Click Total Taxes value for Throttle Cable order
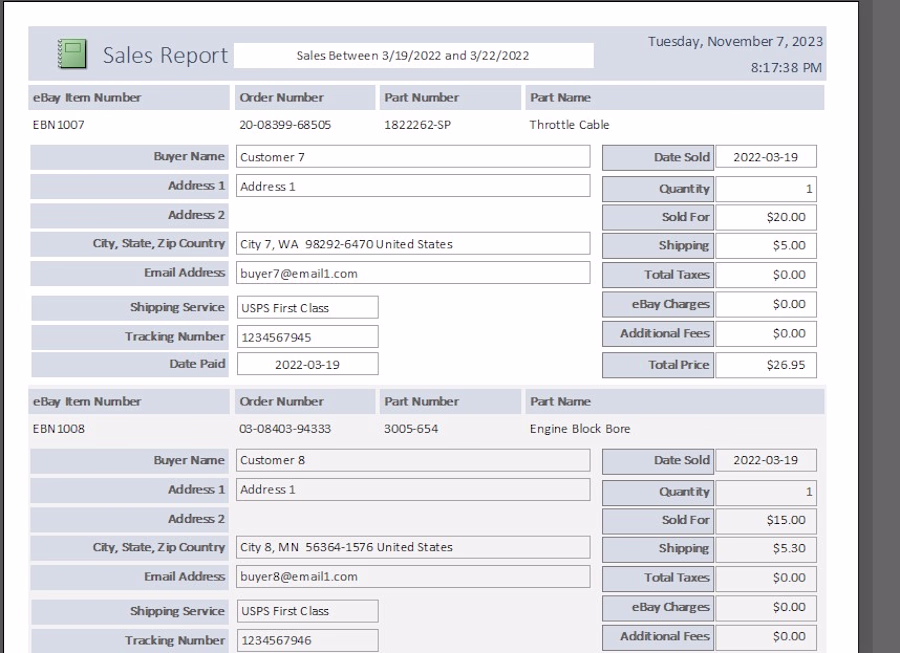 [766, 275]
